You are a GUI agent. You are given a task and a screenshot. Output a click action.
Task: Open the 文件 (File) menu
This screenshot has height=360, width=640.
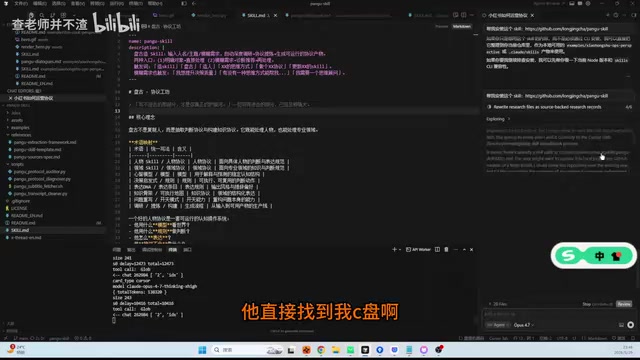20,3
